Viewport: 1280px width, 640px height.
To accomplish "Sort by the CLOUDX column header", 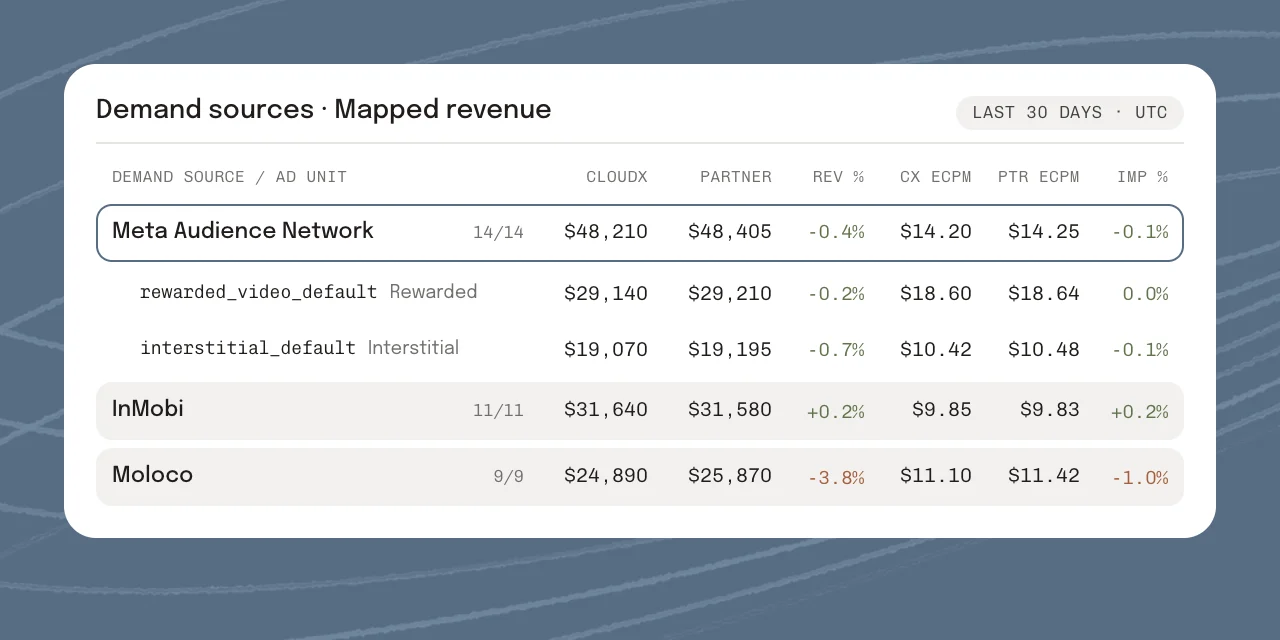I will pyautogui.click(x=617, y=177).
